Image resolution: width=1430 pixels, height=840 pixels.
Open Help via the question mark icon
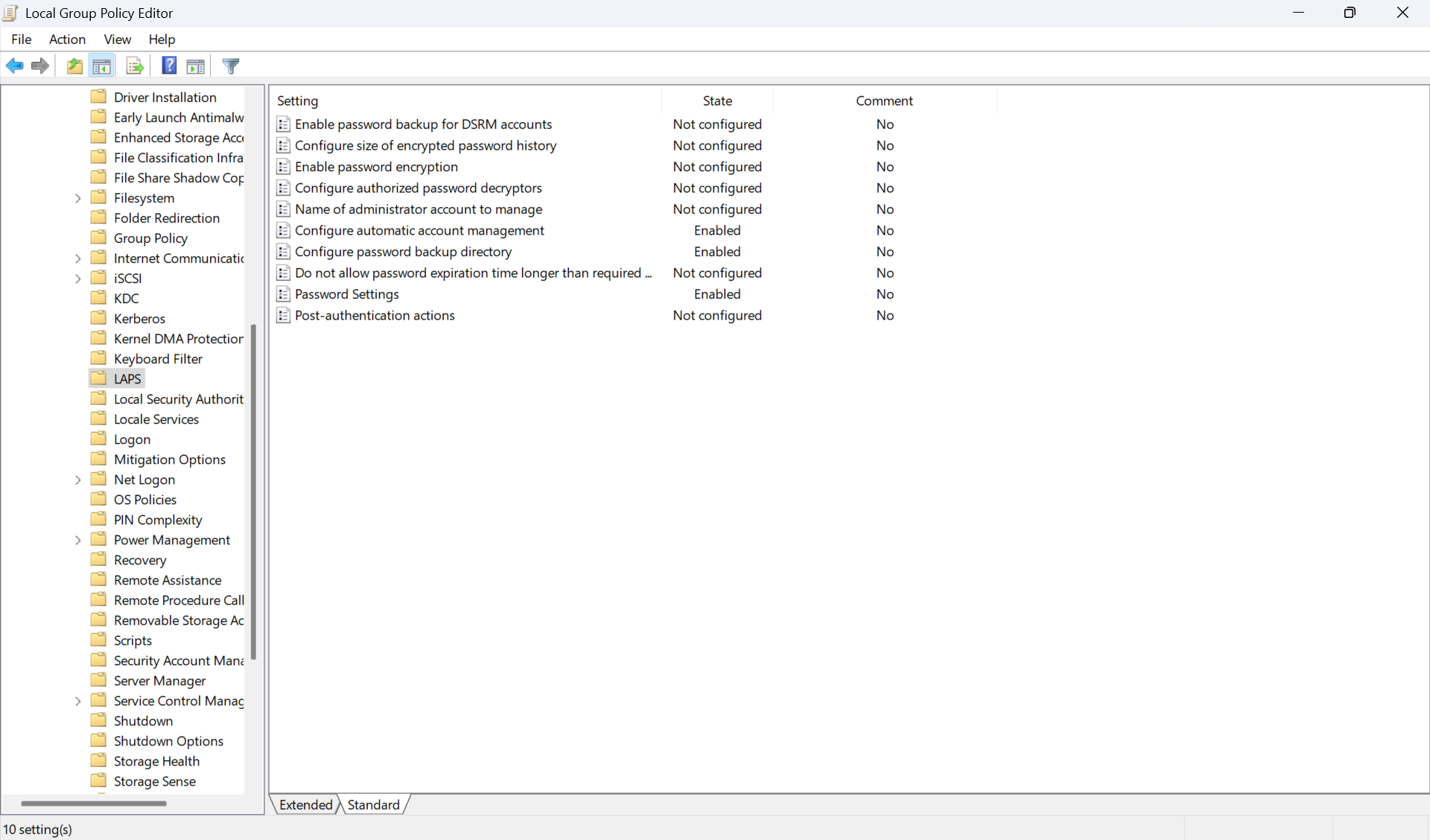(169, 66)
